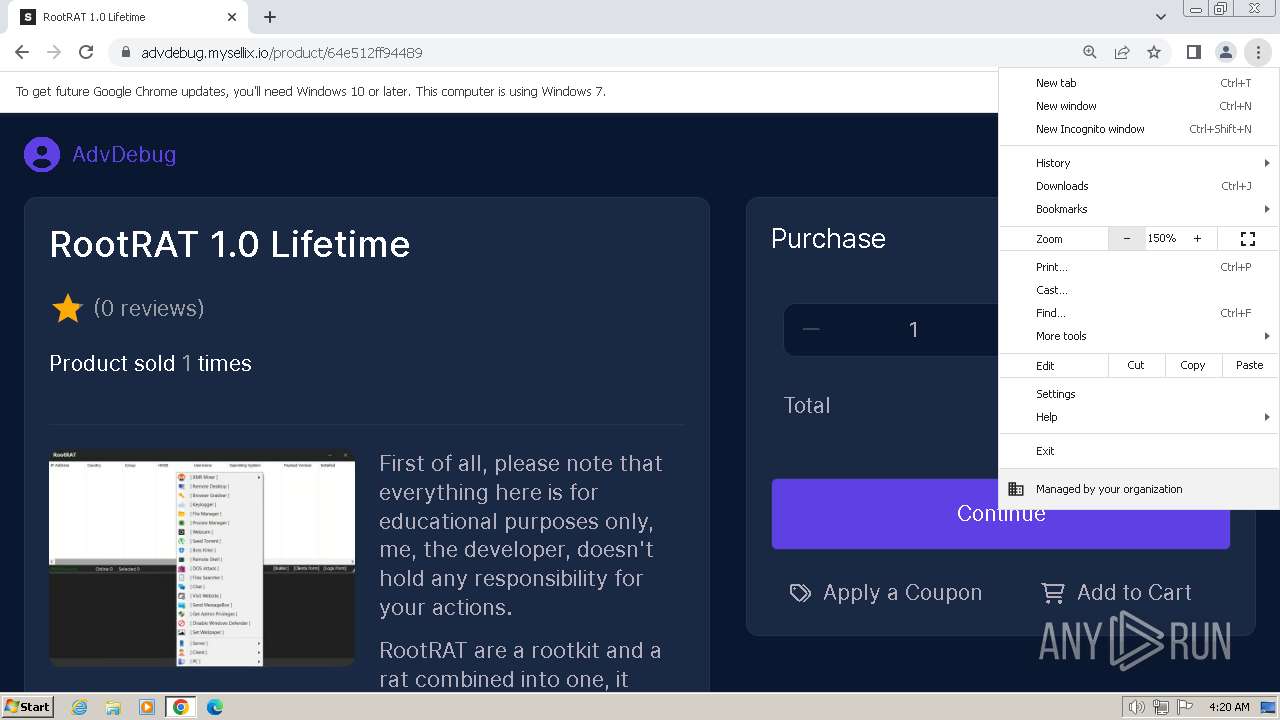Open Windows Explorer folder in taskbar
1280x720 pixels.
point(113,707)
